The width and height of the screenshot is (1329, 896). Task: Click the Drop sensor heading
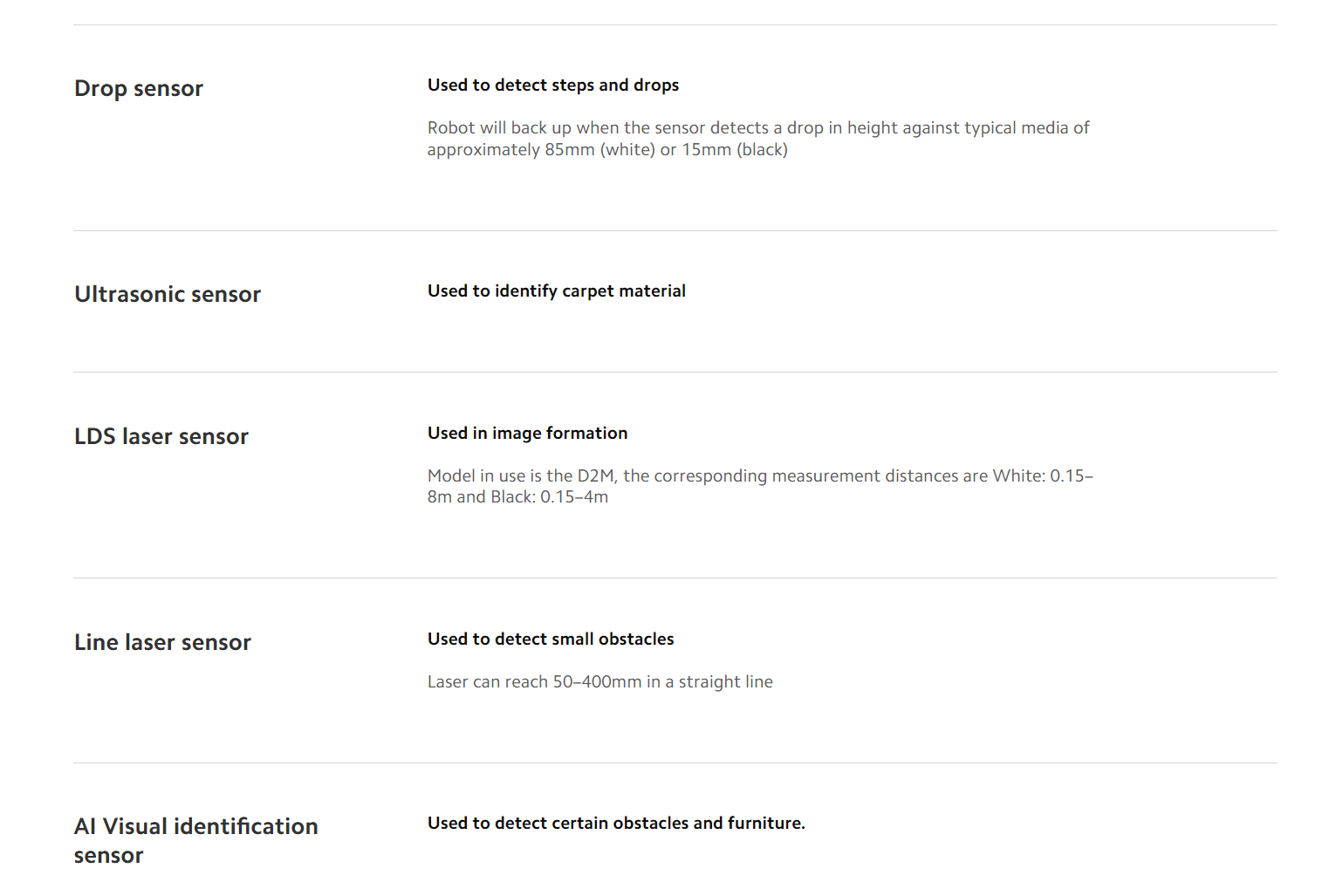139,88
